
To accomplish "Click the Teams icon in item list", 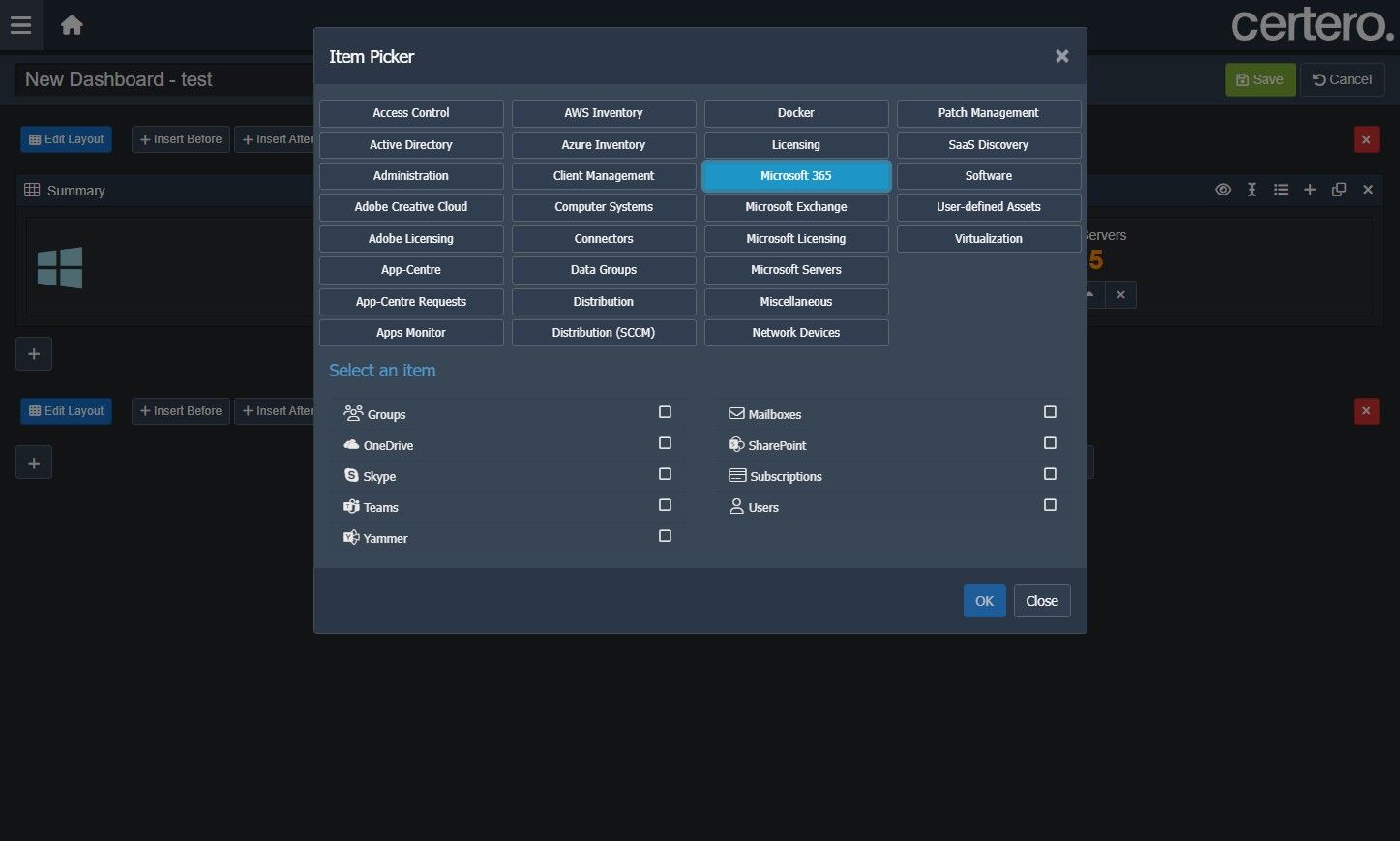I will coord(351,506).
